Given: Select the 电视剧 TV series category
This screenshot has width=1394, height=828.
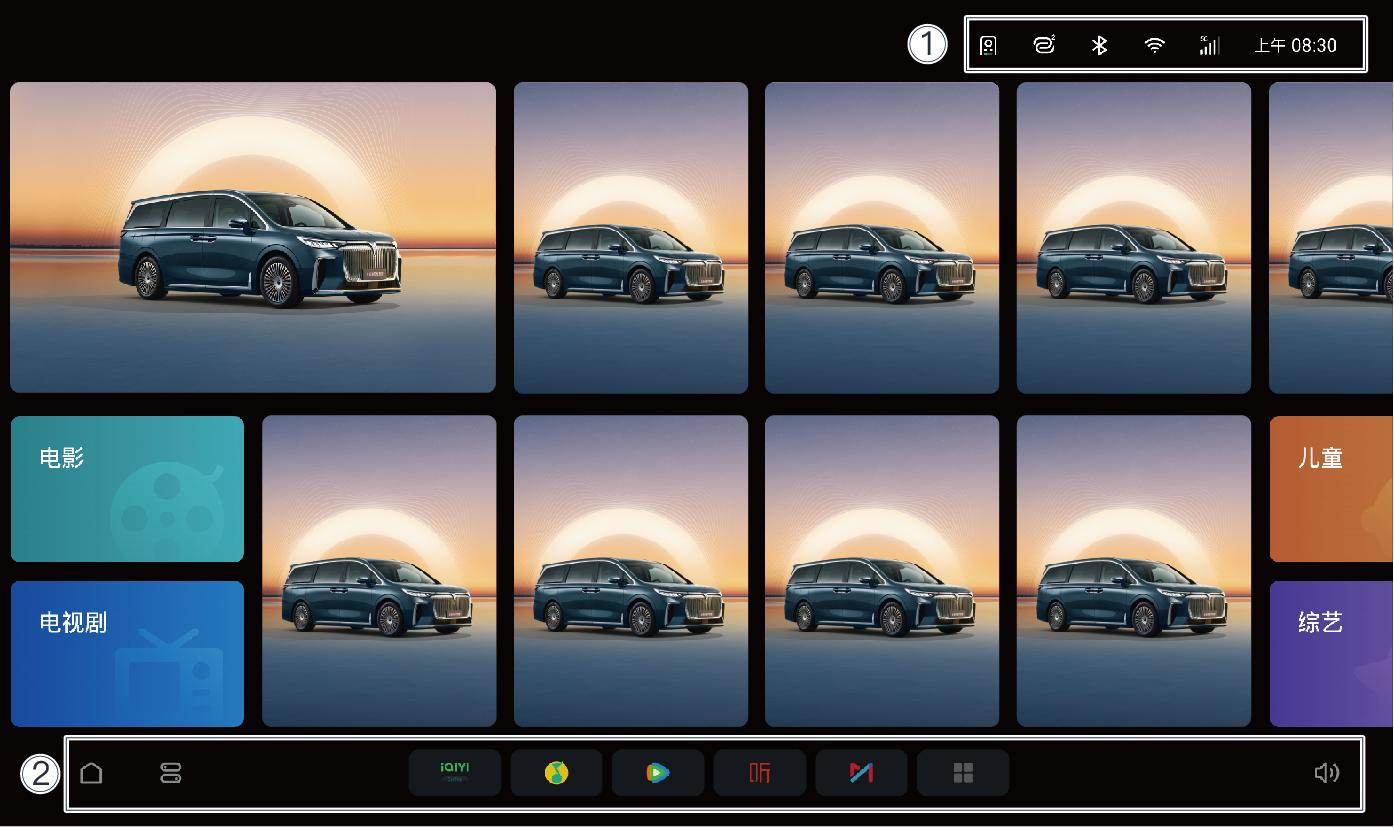Looking at the screenshot, I should click(127, 654).
